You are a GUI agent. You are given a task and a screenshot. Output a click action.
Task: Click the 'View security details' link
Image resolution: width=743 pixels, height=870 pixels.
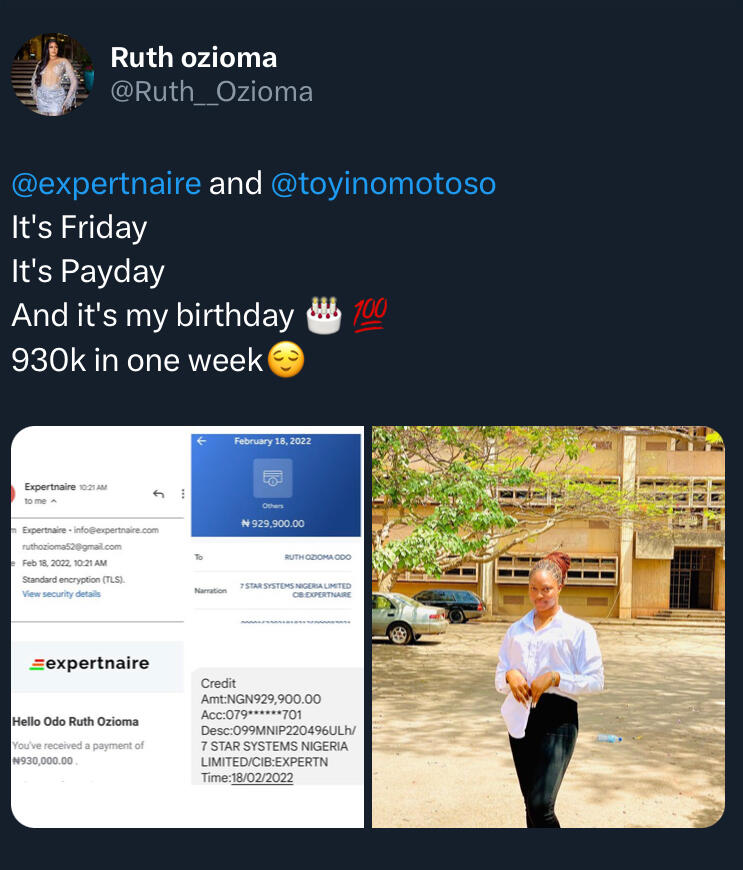[61, 594]
